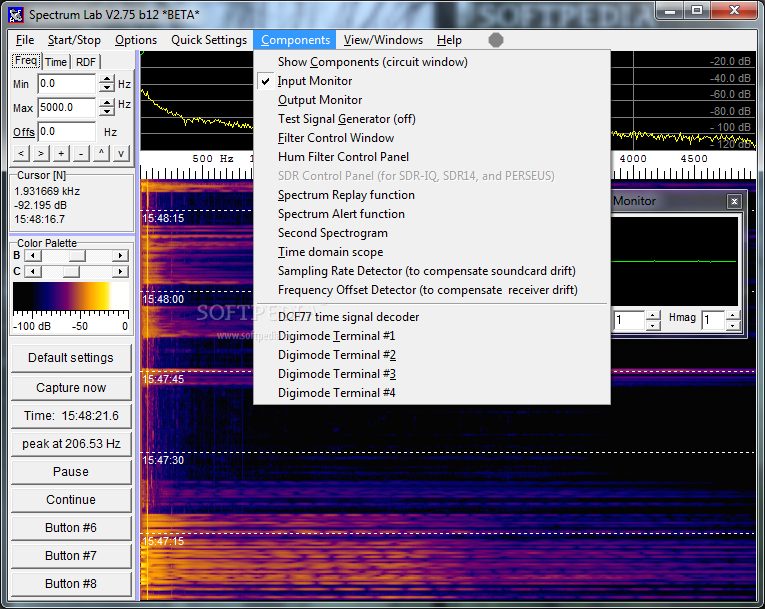Shift frequency range right with > button
765x609 pixels.
pyautogui.click(x=41, y=153)
